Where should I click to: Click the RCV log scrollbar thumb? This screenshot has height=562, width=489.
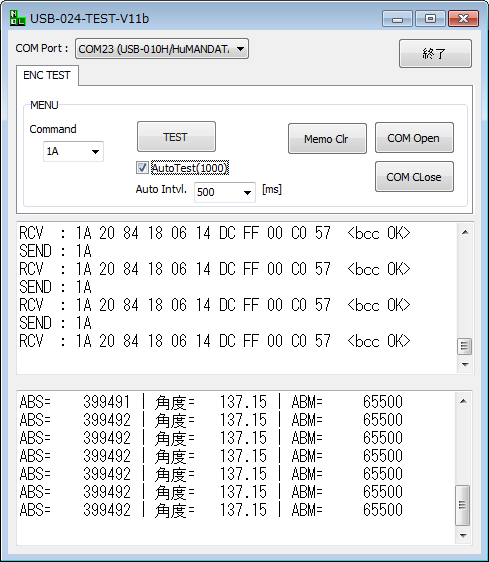pyautogui.click(x=465, y=346)
